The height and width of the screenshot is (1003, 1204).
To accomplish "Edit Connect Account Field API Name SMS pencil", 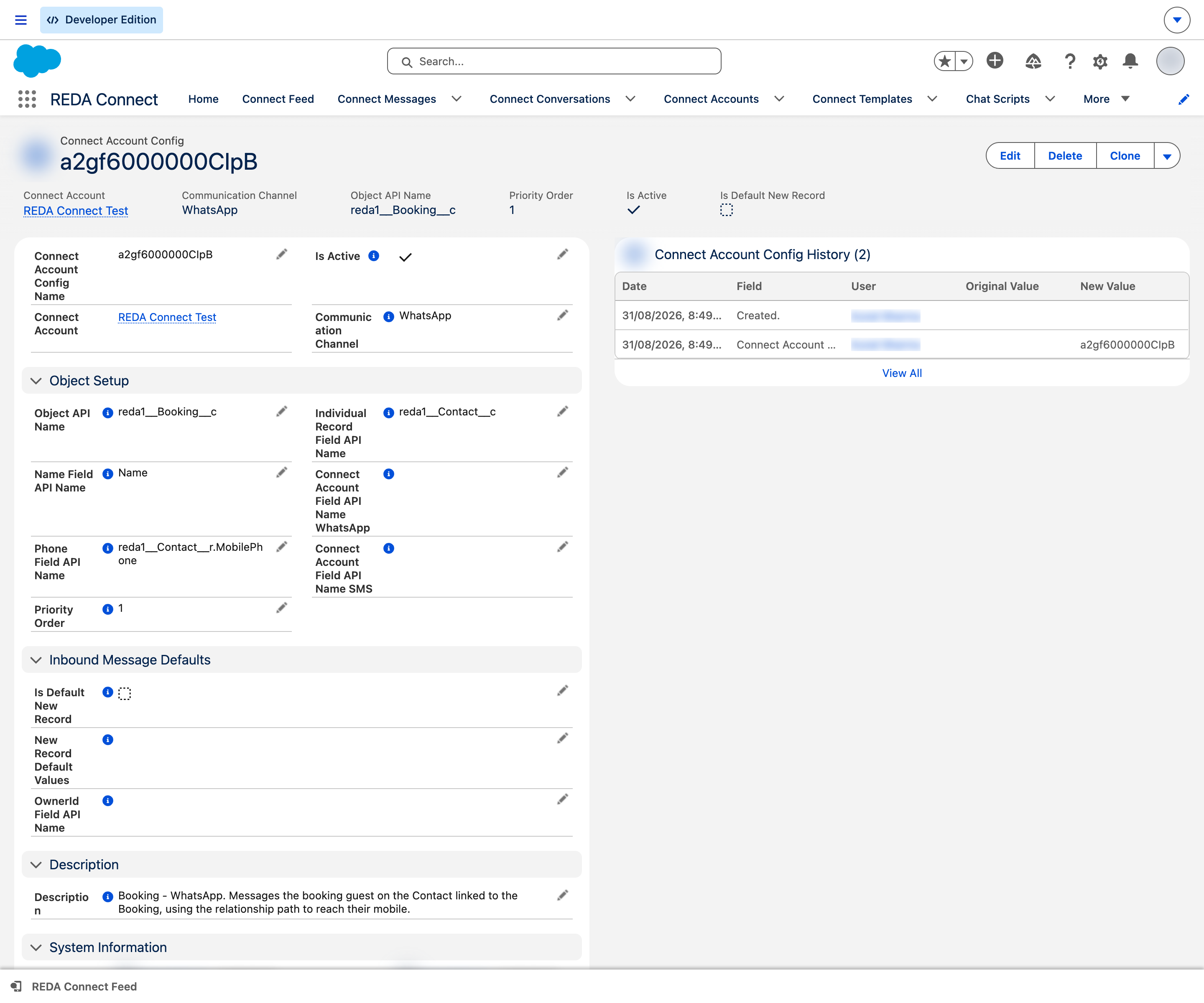I will (x=562, y=547).
